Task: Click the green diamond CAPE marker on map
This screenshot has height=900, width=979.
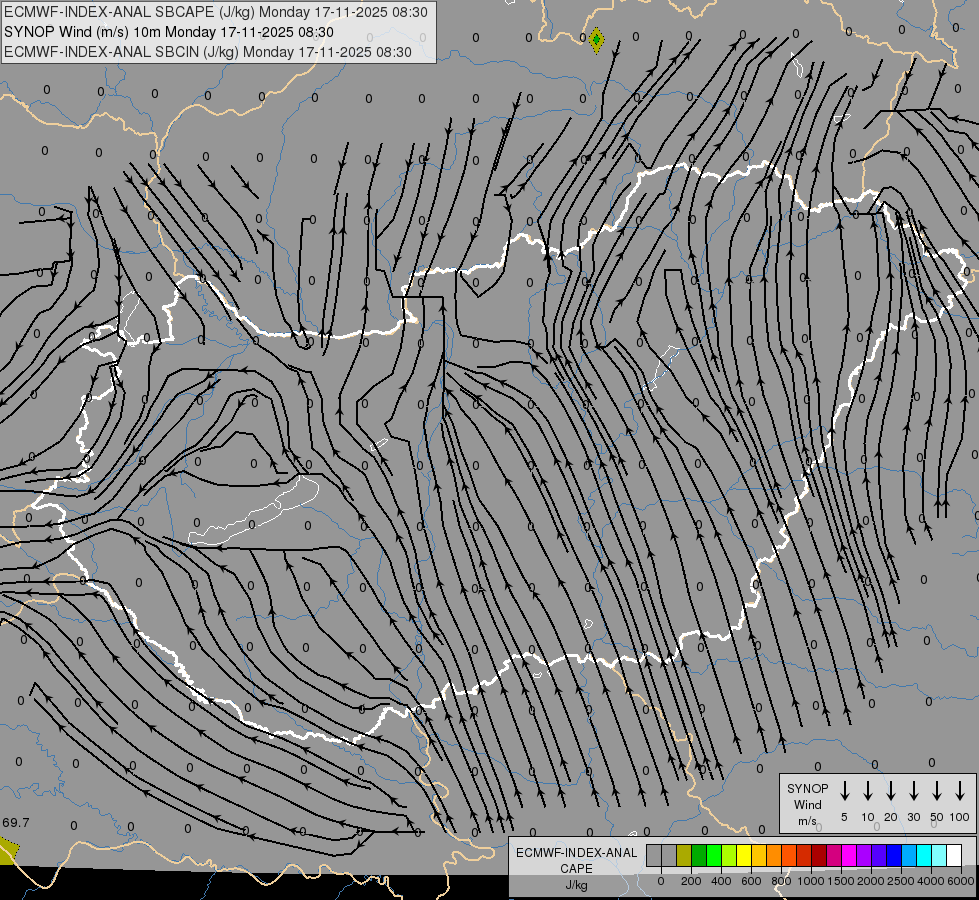Action: click(x=596, y=40)
